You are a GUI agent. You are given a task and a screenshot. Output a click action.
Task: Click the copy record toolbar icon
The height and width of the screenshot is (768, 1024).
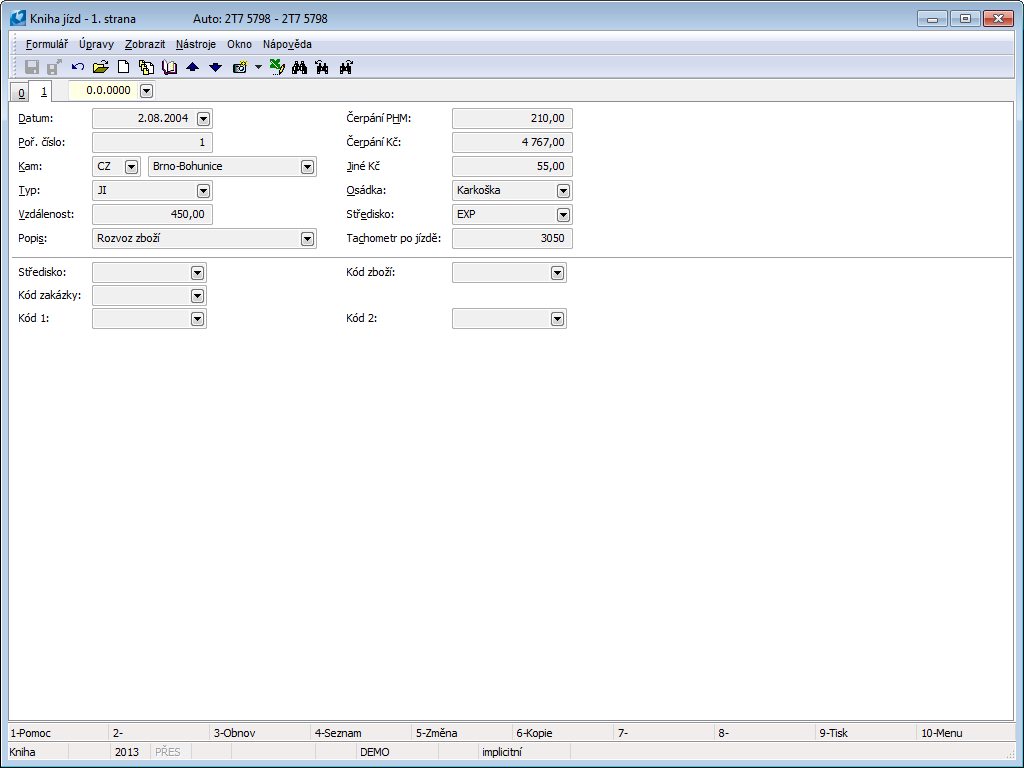[147, 67]
